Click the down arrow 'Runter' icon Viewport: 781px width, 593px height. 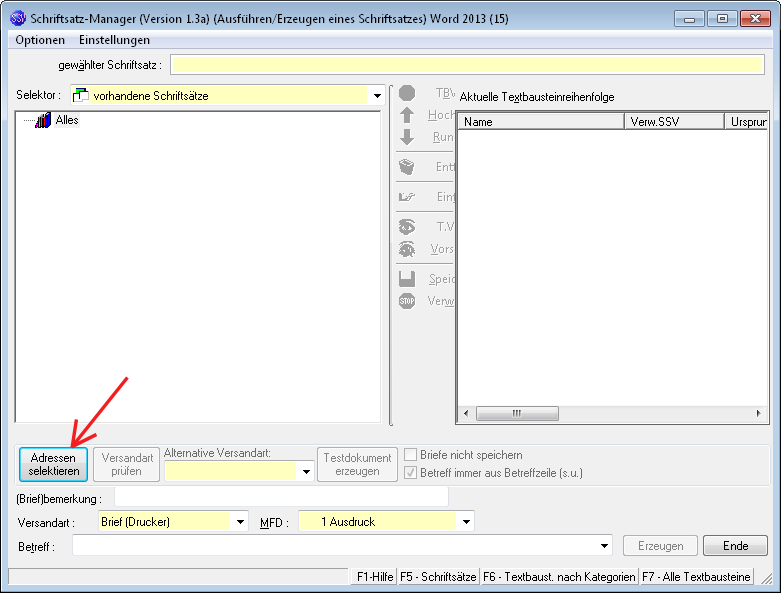tap(407, 137)
